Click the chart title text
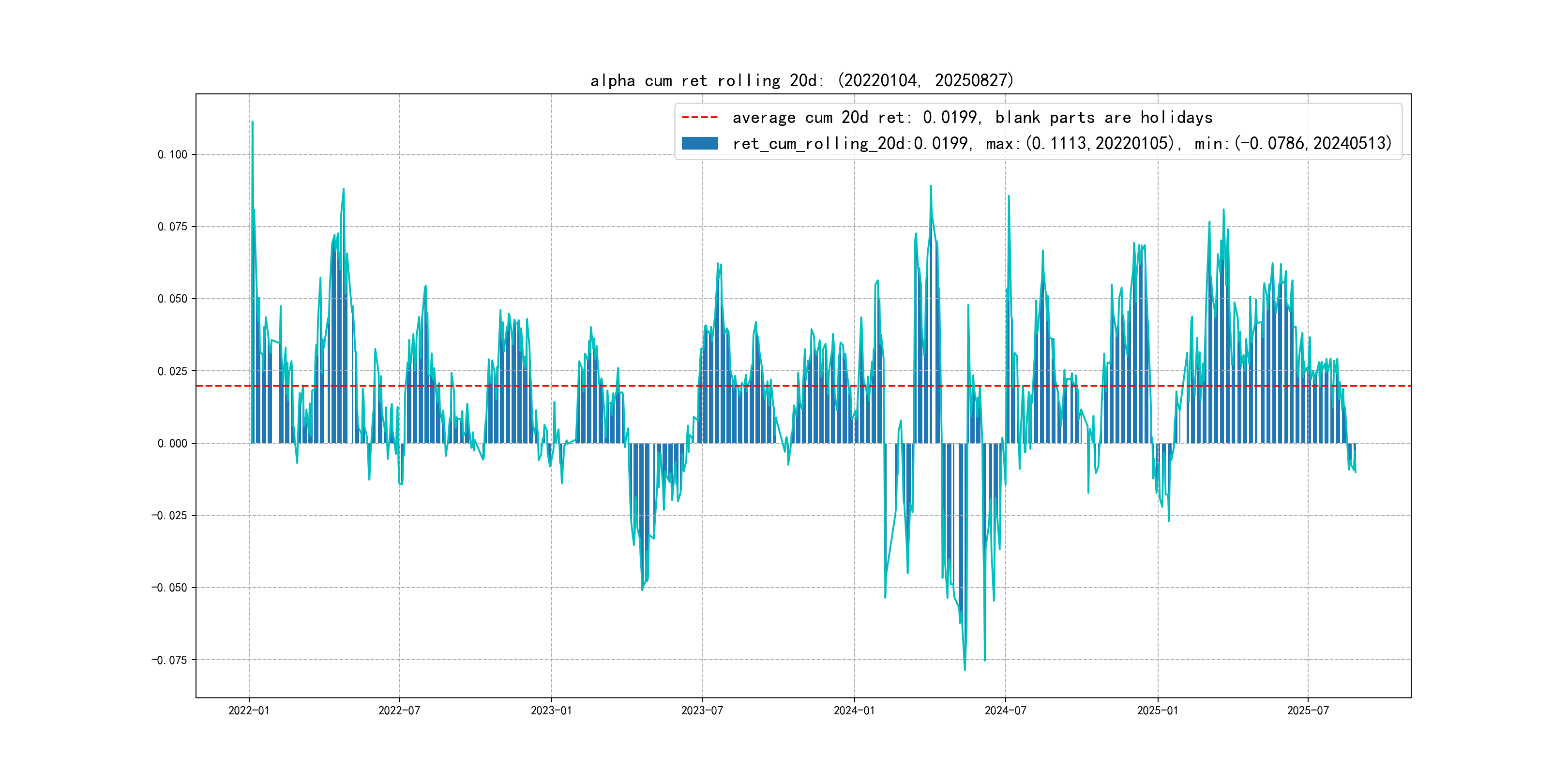1568x784 pixels. [801, 80]
